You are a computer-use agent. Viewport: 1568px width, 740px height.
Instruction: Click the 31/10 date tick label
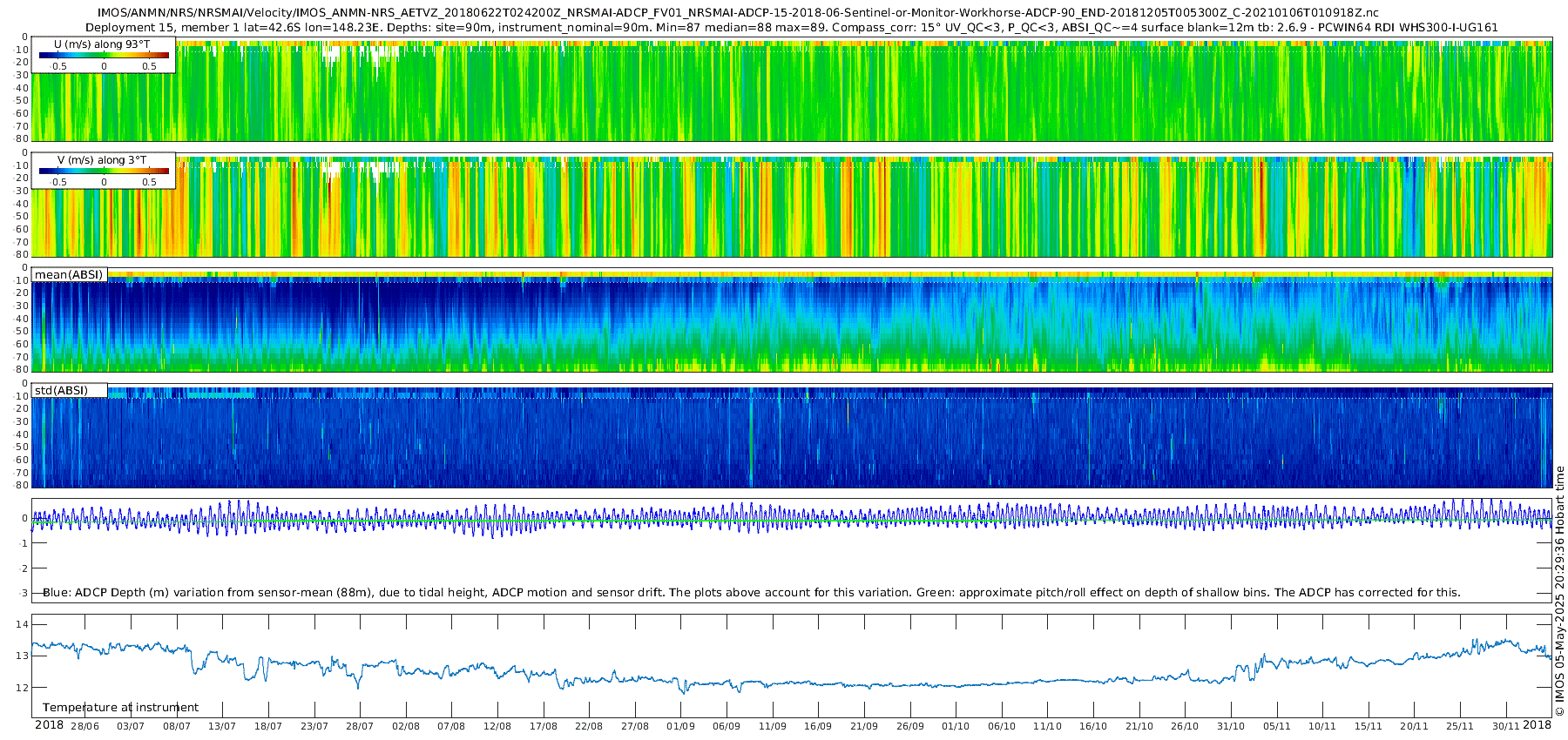1231,726
